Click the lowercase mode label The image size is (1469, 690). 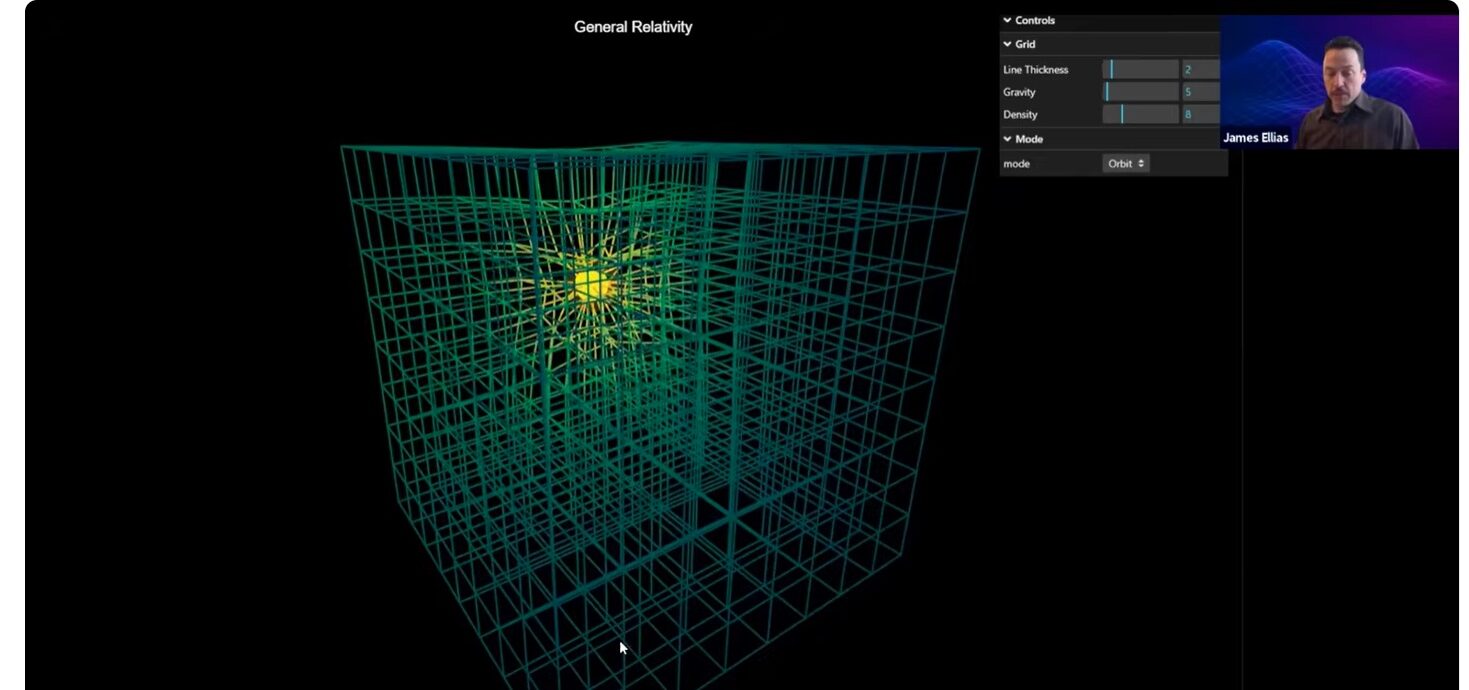[x=1016, y=163]
